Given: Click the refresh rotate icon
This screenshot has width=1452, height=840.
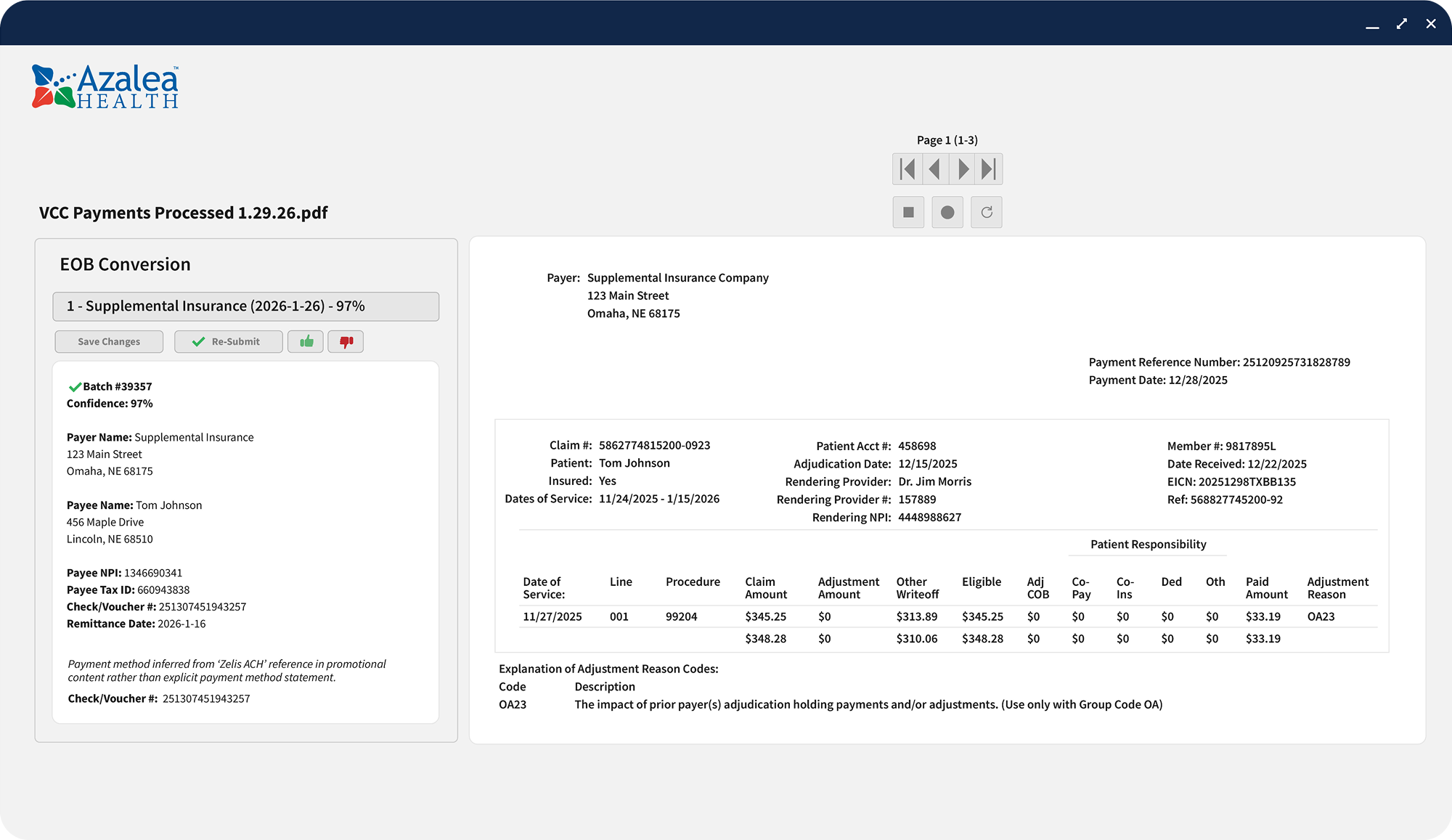Looking at the screenshot, I should (x=986, y=212).
